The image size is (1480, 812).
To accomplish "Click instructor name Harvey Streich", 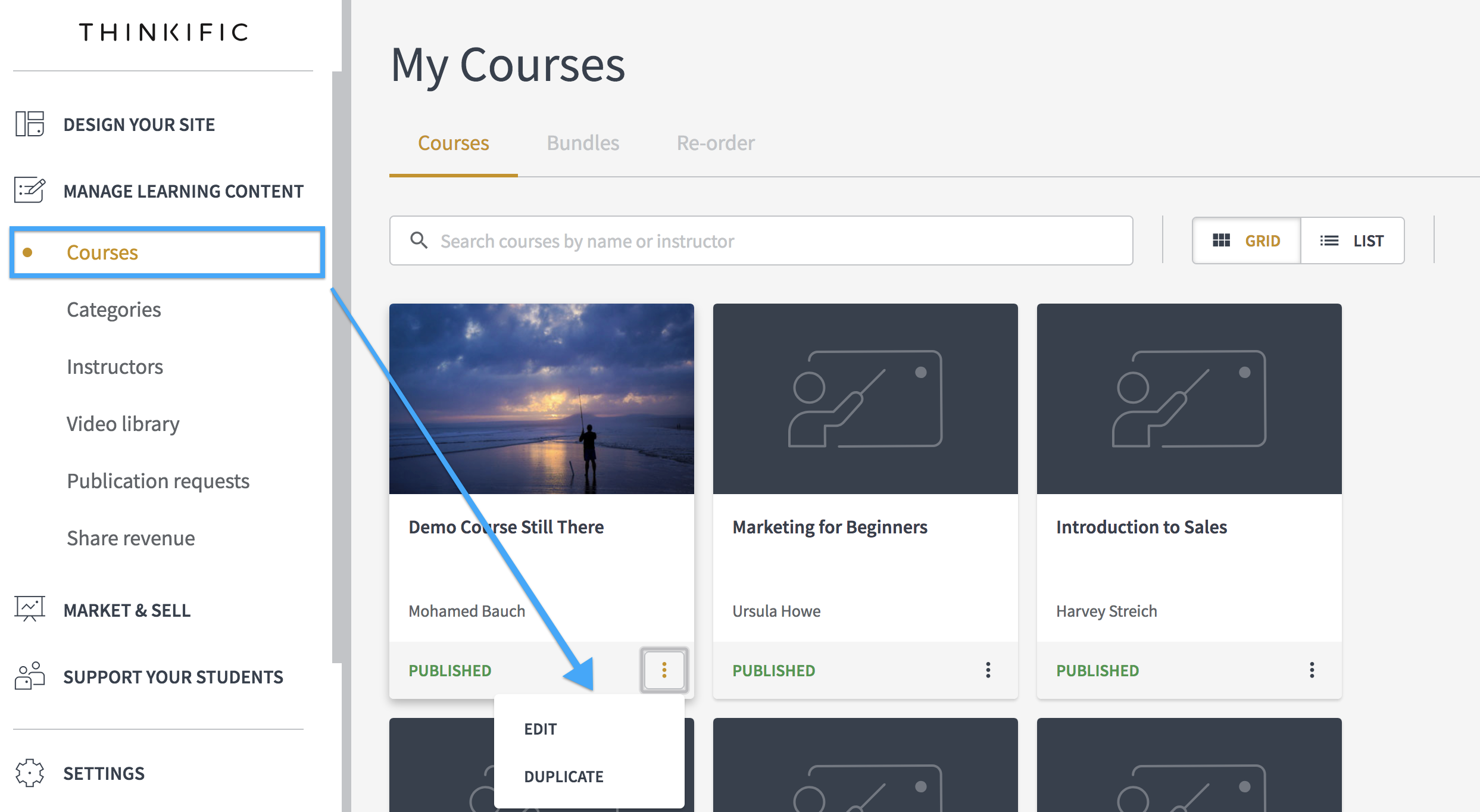I will point(1107,611).
